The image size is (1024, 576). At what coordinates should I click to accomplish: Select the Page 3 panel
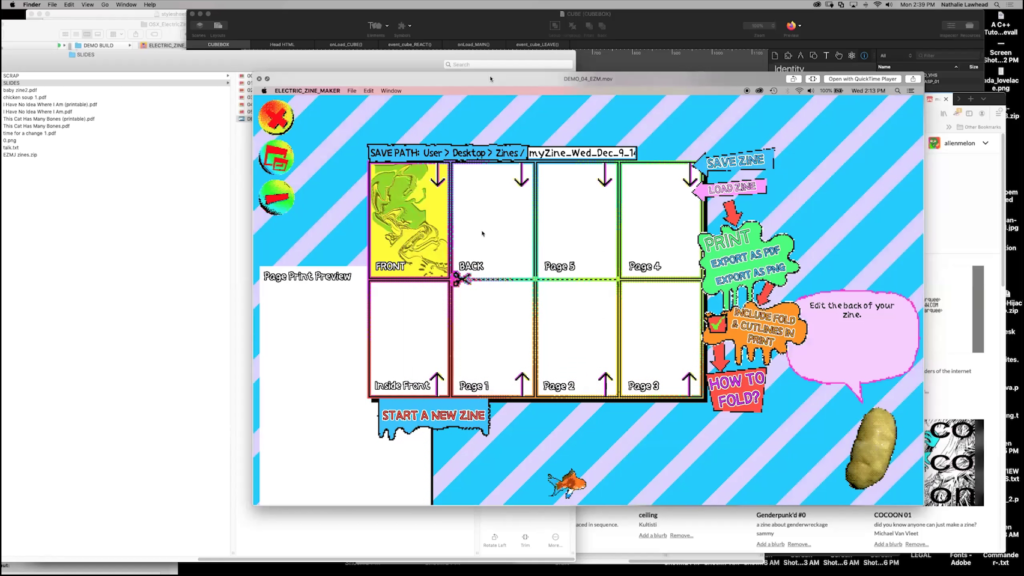coord(661,338)
